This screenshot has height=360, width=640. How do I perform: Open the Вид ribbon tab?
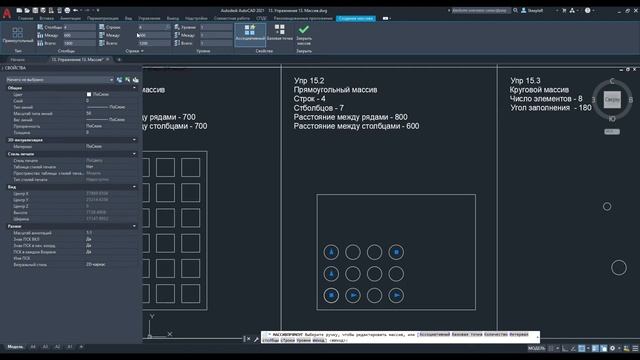click(128, 18)
